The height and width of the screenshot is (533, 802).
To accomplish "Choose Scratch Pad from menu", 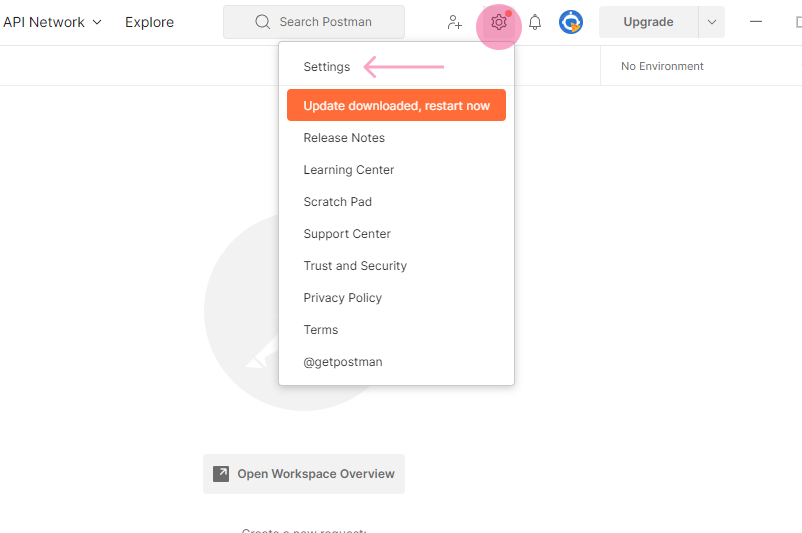I will (x=338, y=202).
